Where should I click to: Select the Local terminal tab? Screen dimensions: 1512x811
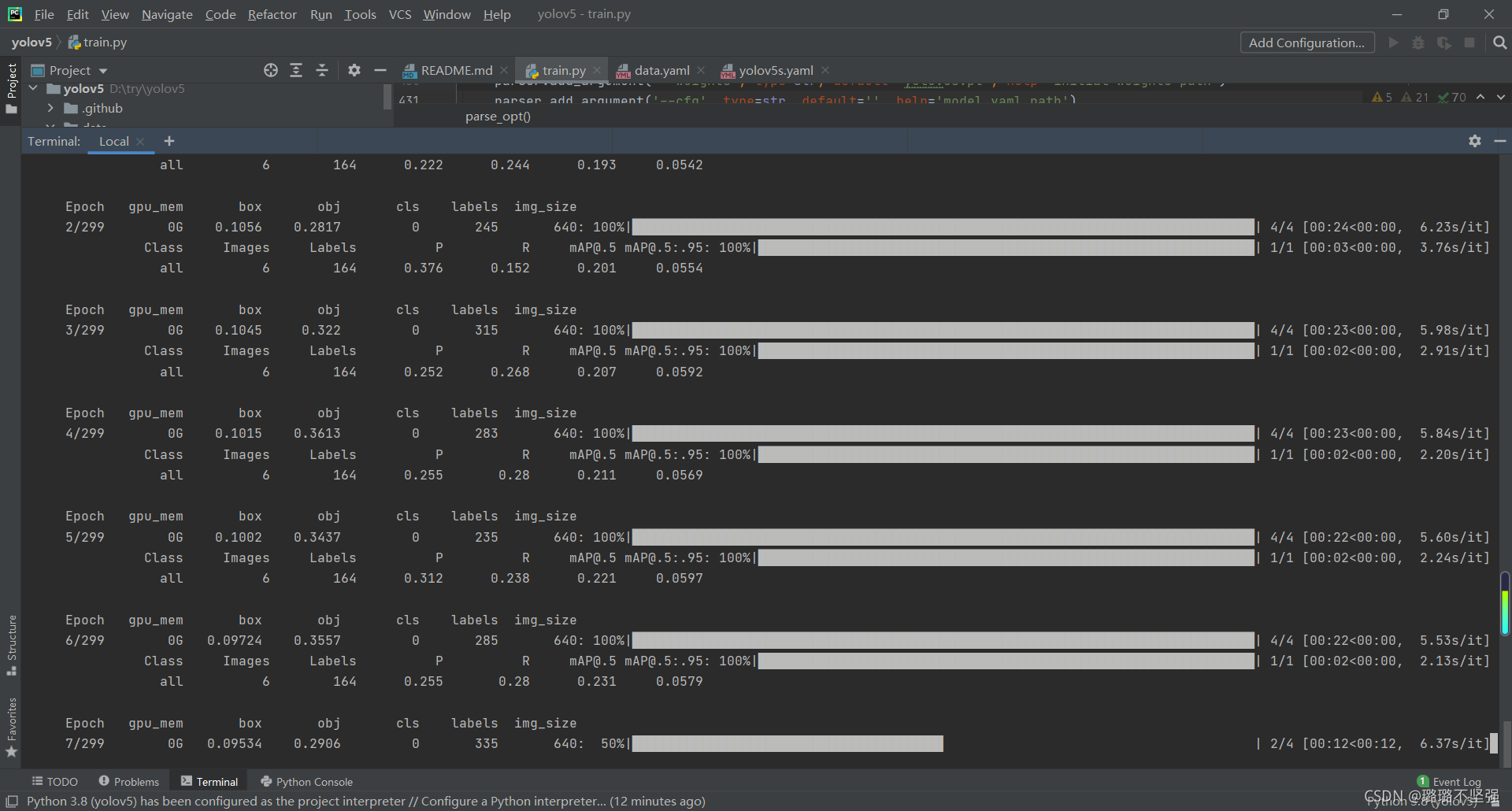click(x=114, y=142)
